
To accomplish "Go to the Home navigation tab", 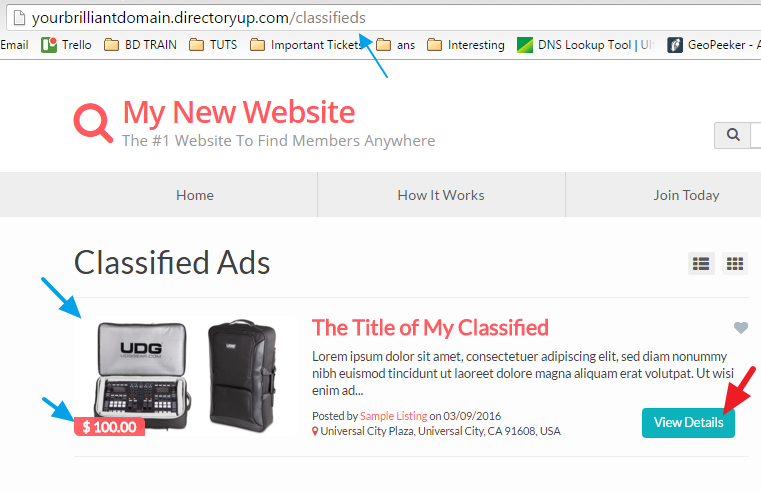I will (195, 195).
